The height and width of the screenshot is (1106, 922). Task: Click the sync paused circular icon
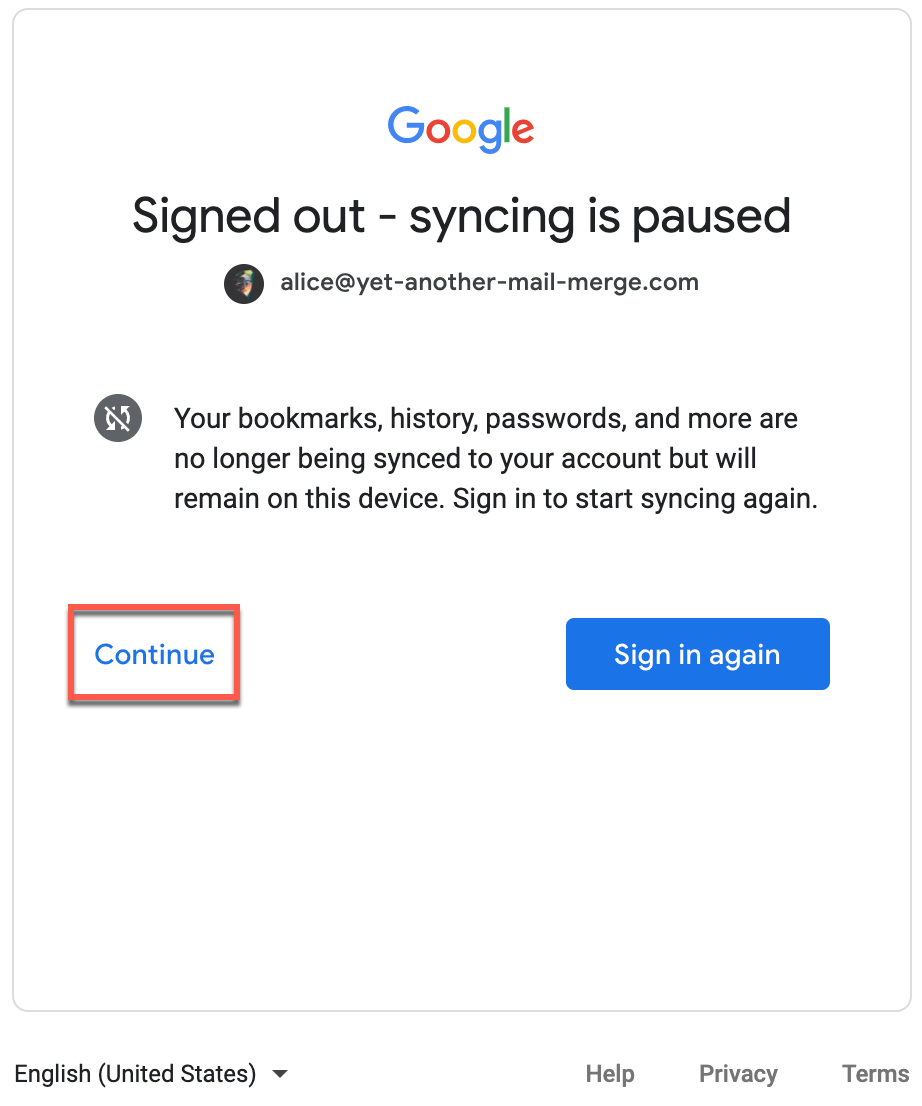118,419
